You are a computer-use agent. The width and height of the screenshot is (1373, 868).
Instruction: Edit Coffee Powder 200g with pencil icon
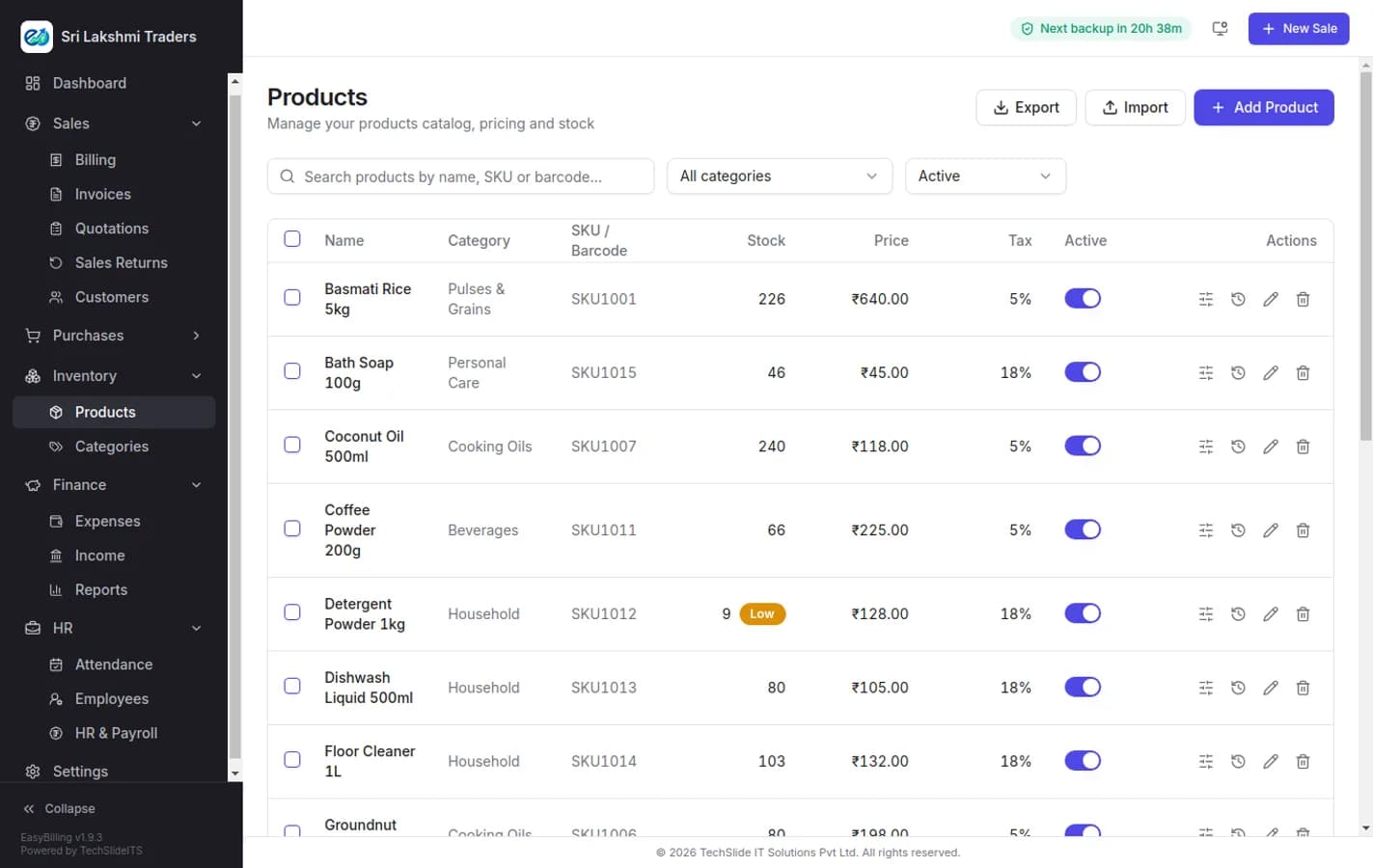[x=1271, y=530]
